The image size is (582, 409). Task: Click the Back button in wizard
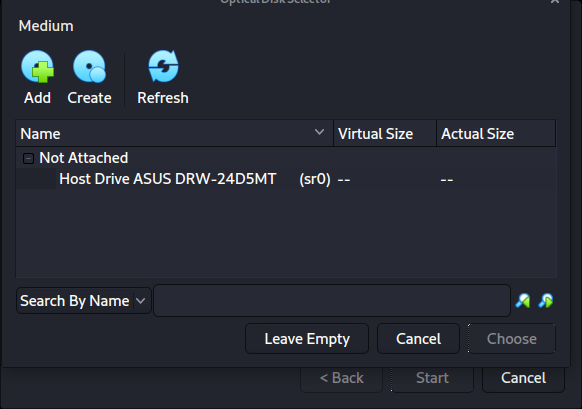click(x=341, y=378)
